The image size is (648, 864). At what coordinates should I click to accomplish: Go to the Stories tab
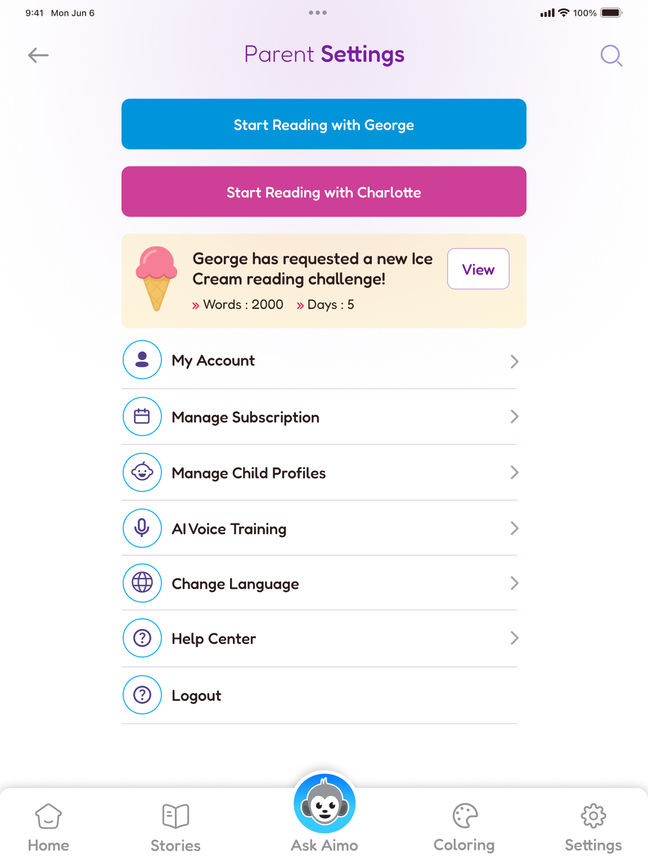[175, 827]
